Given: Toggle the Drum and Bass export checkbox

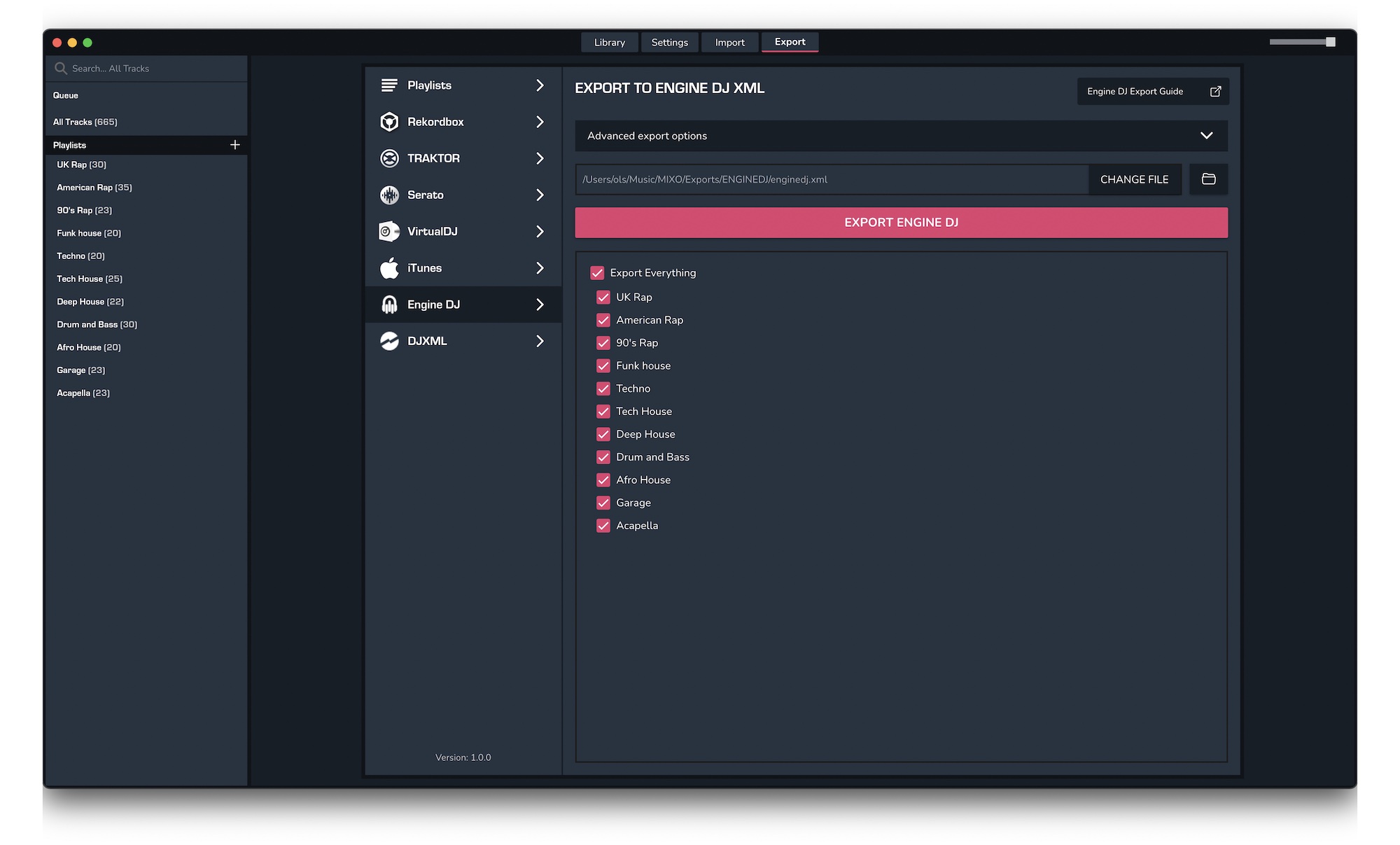Looking at the screenshot, I should coord(603,457).
